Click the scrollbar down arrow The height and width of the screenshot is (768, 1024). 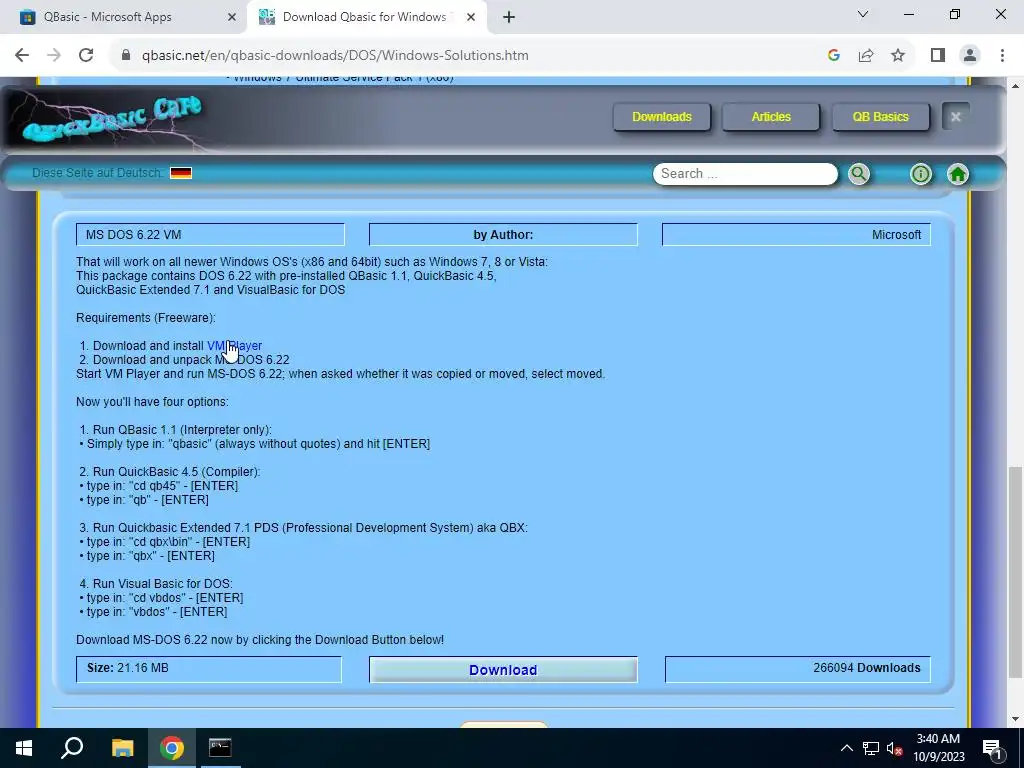1016,720
